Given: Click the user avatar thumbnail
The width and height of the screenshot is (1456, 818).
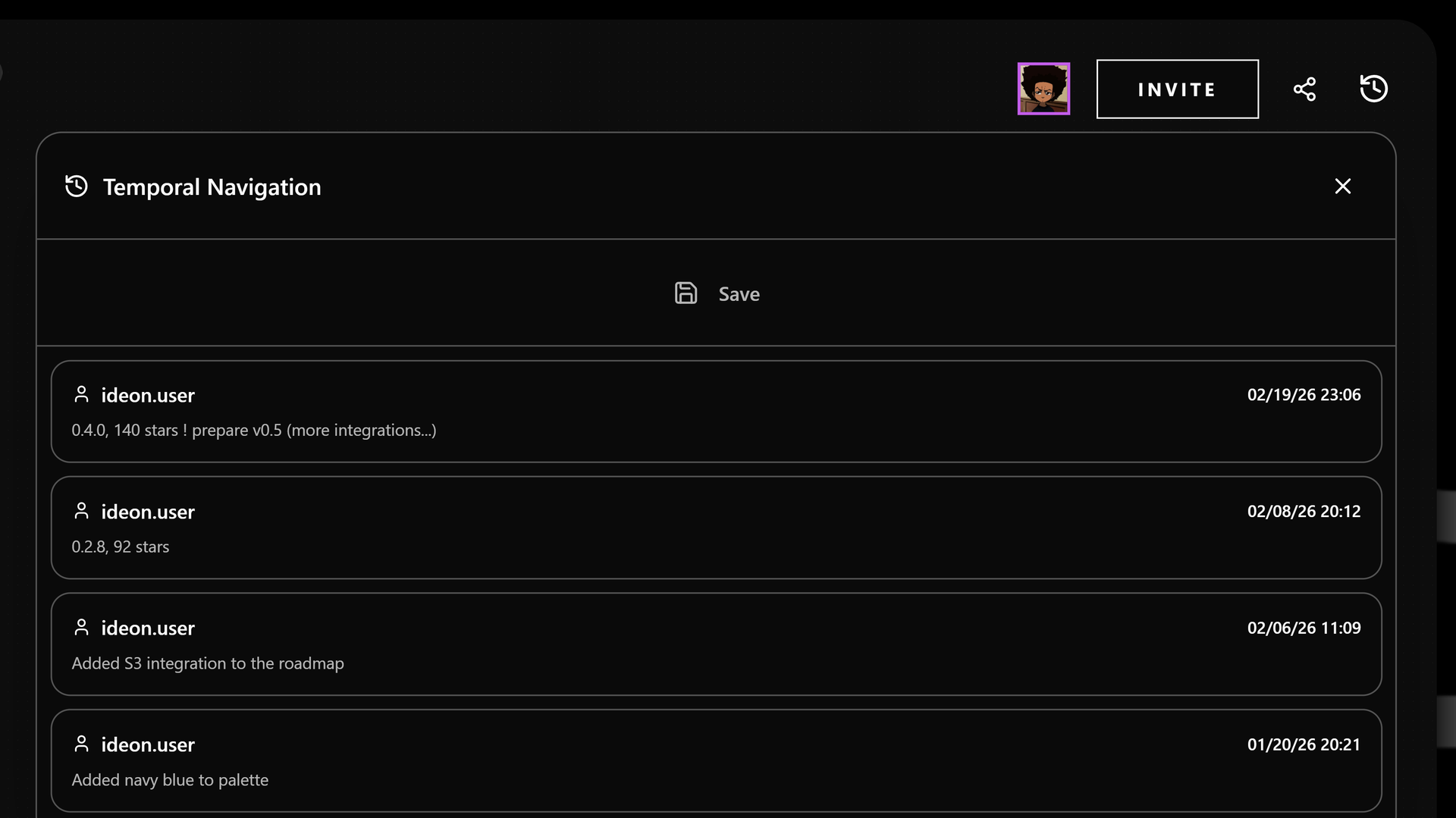Looking at the screenshot, I should coord(1043,89).
